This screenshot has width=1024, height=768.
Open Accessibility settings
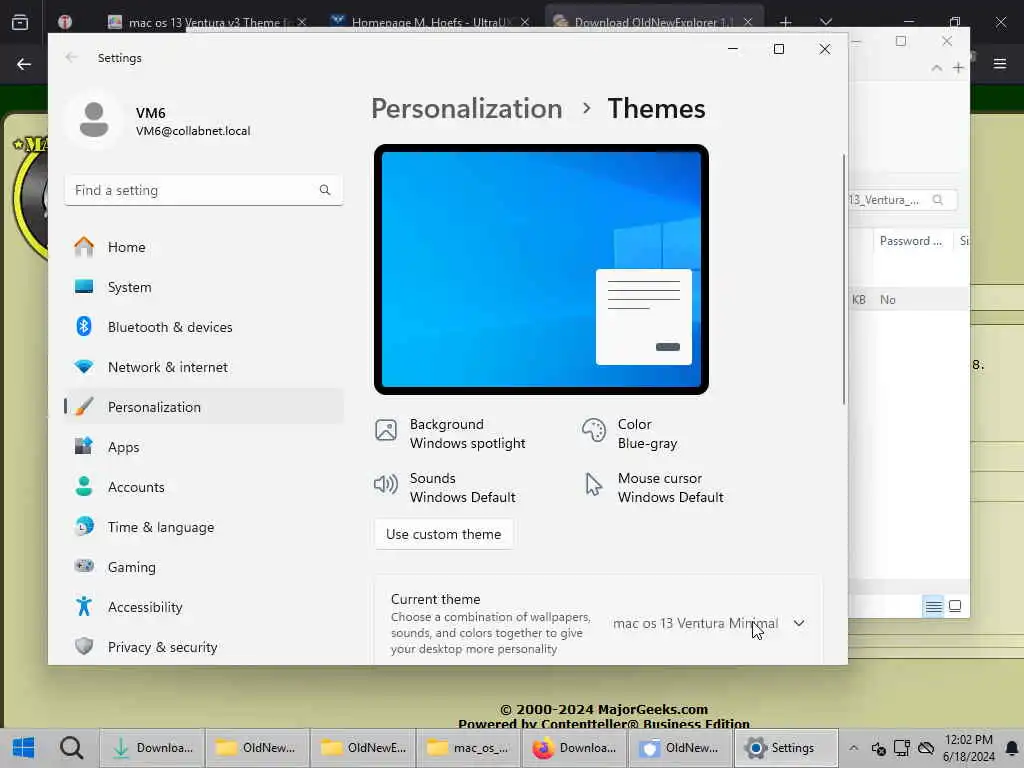(x=204, y=607)
